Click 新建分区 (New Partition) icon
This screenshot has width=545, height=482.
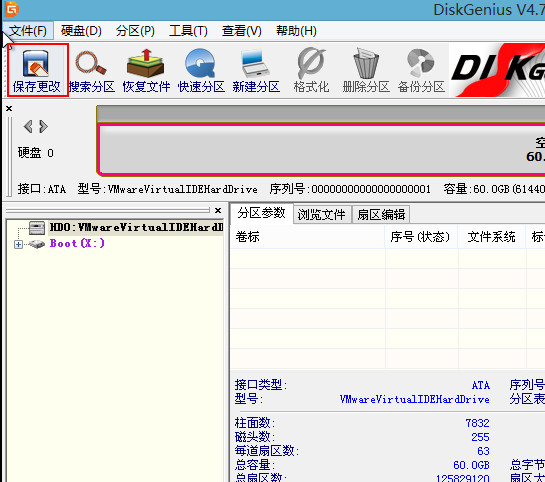[256, 71]
